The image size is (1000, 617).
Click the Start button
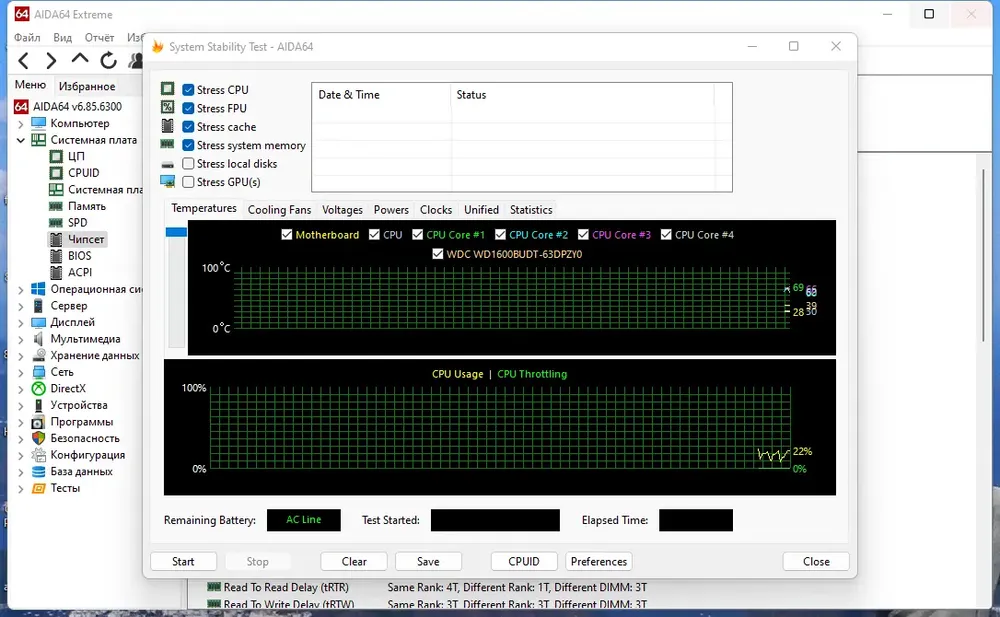pos(183,561)
